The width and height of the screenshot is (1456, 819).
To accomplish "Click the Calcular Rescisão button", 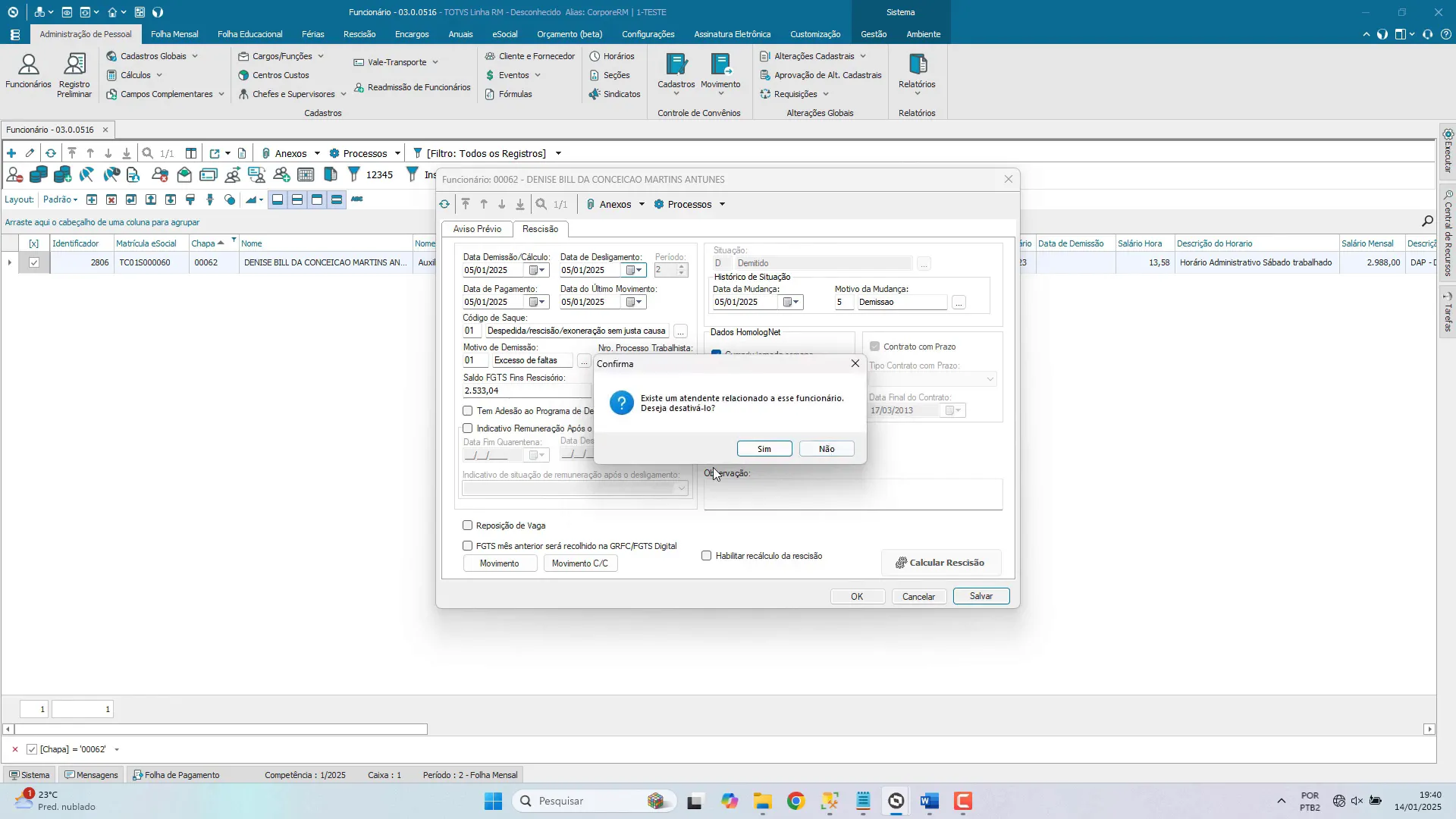I will (x=940, y=563).
